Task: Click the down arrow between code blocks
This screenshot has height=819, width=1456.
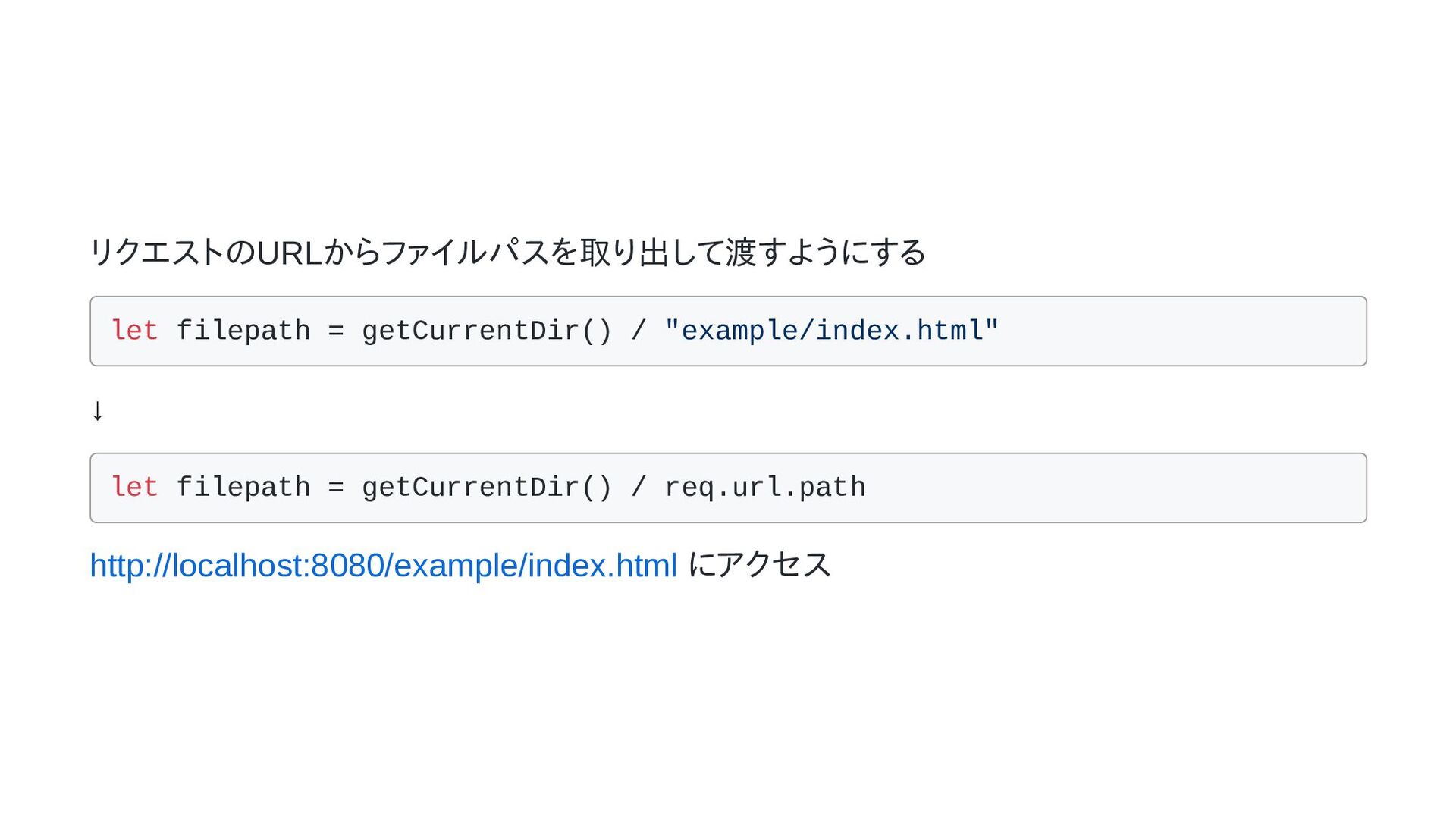Action: tap(97, 410)
